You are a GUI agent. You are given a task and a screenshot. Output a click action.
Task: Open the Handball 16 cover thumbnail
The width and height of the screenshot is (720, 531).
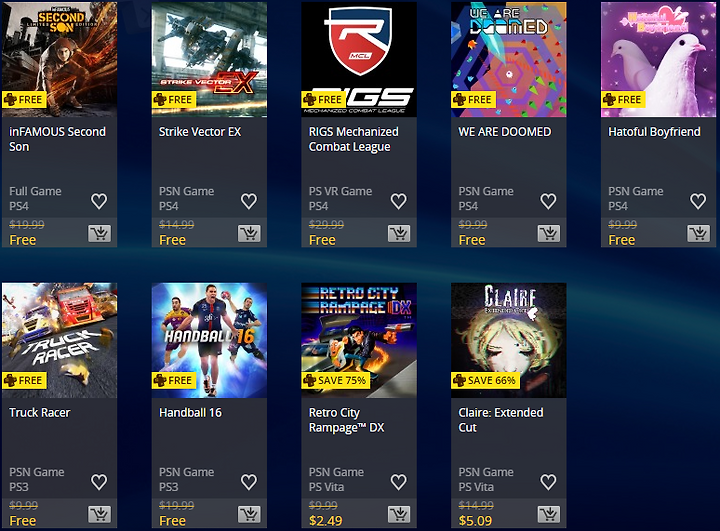(209, 340)
